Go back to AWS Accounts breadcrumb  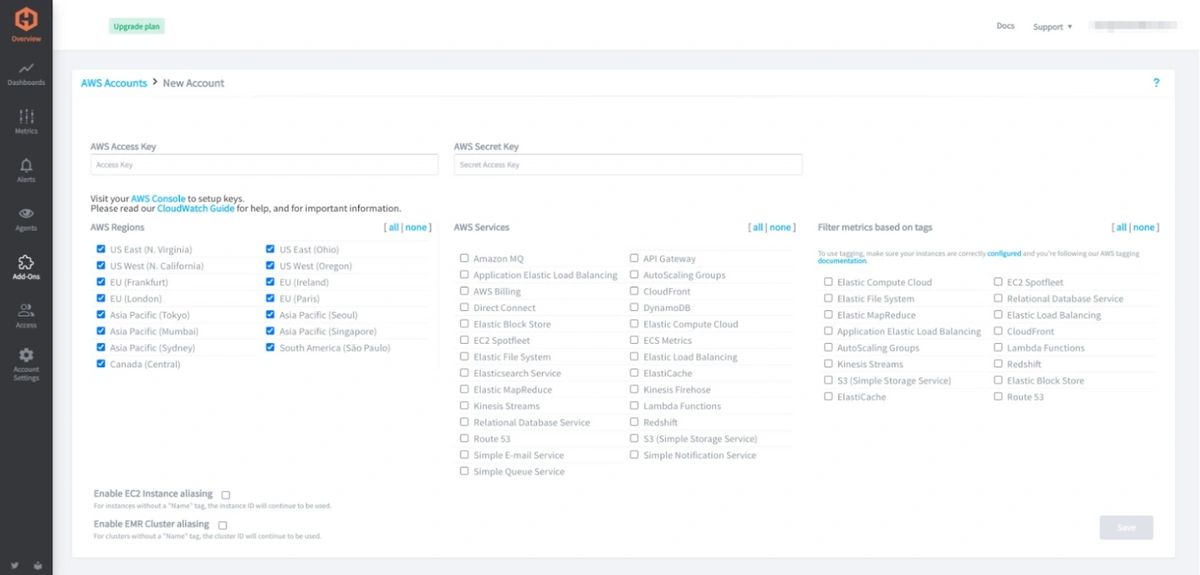[114, 83]
